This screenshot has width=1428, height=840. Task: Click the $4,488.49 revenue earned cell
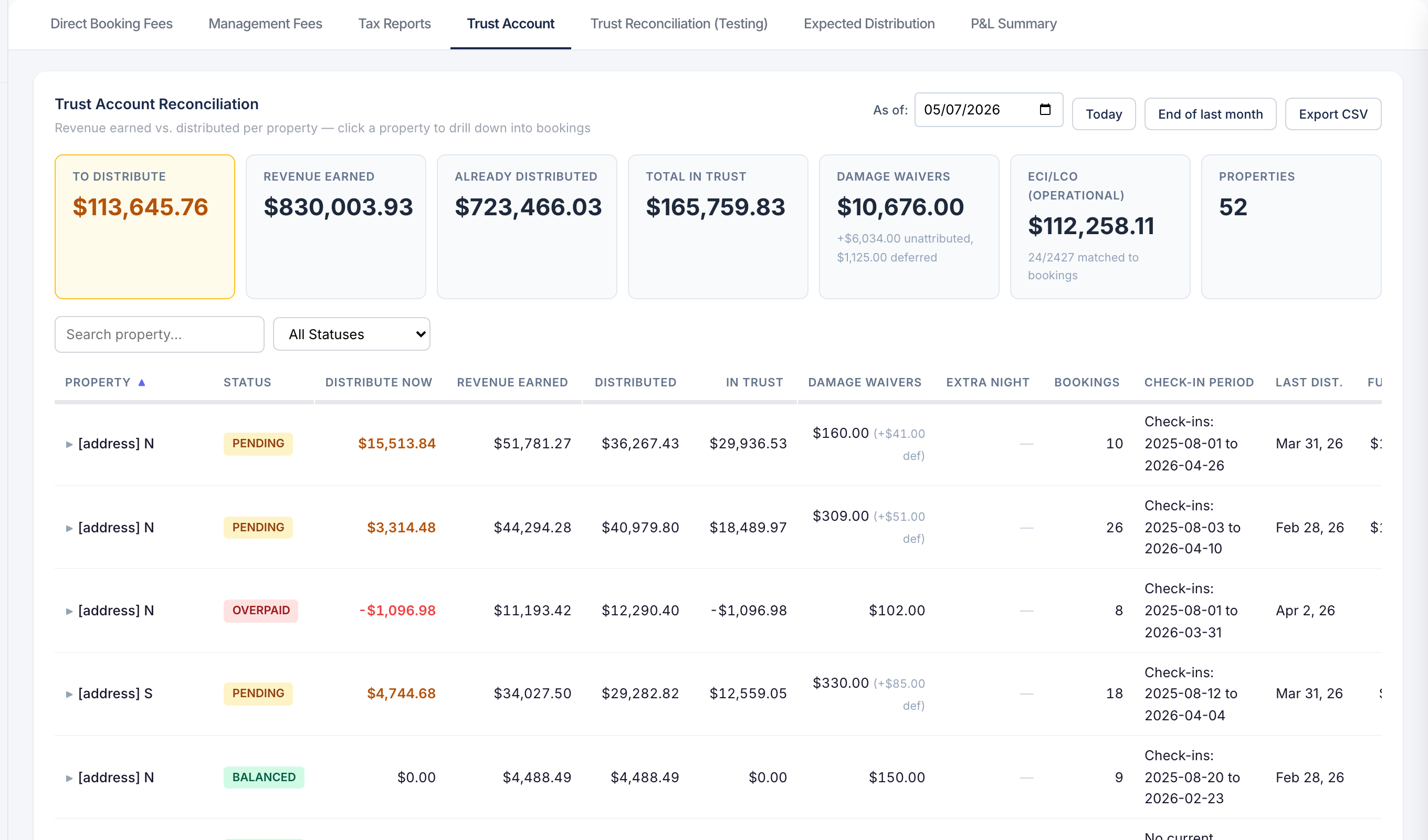pos(537,777)
